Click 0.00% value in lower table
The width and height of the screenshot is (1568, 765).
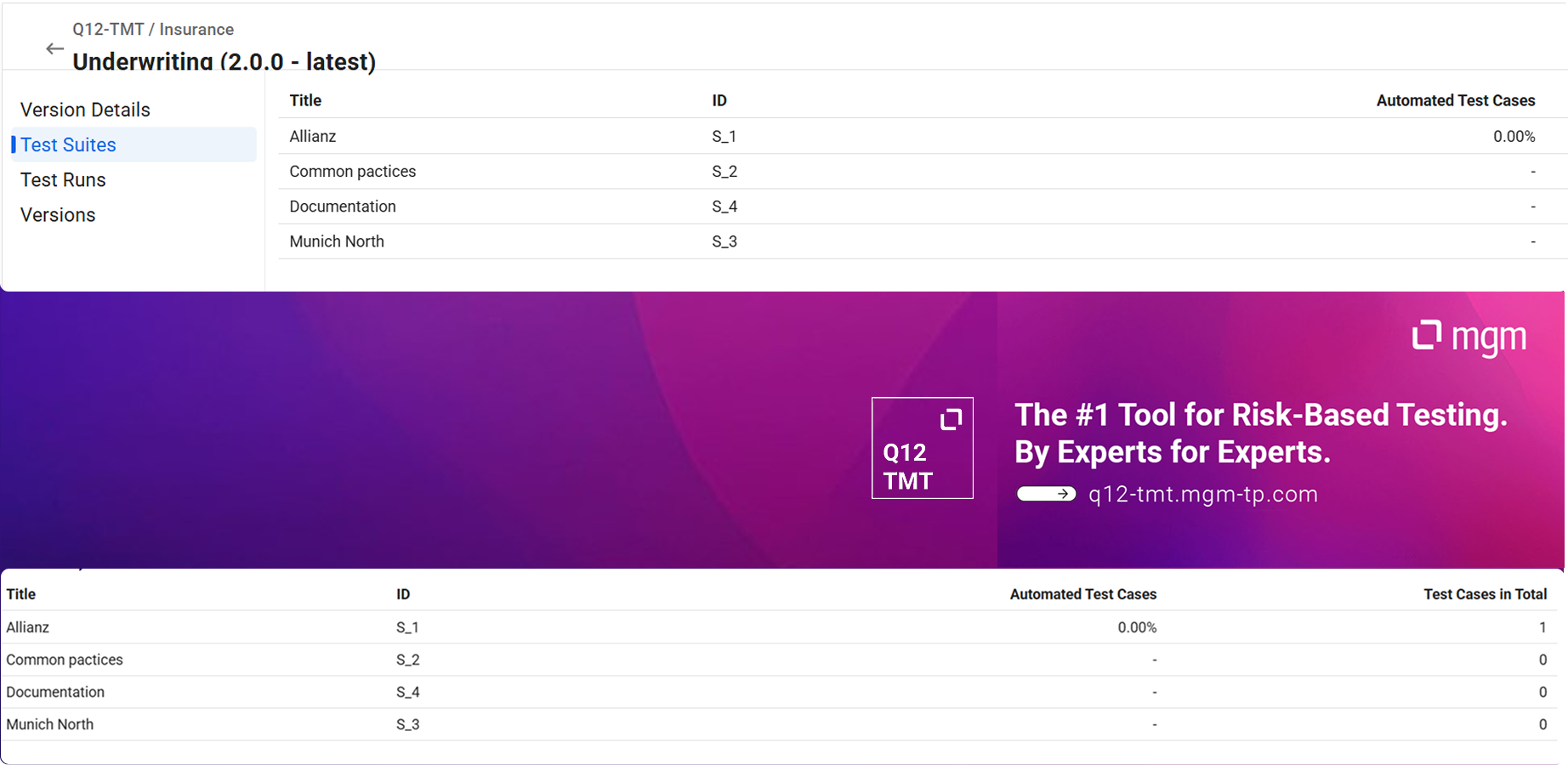click(x=1137, y=627)
